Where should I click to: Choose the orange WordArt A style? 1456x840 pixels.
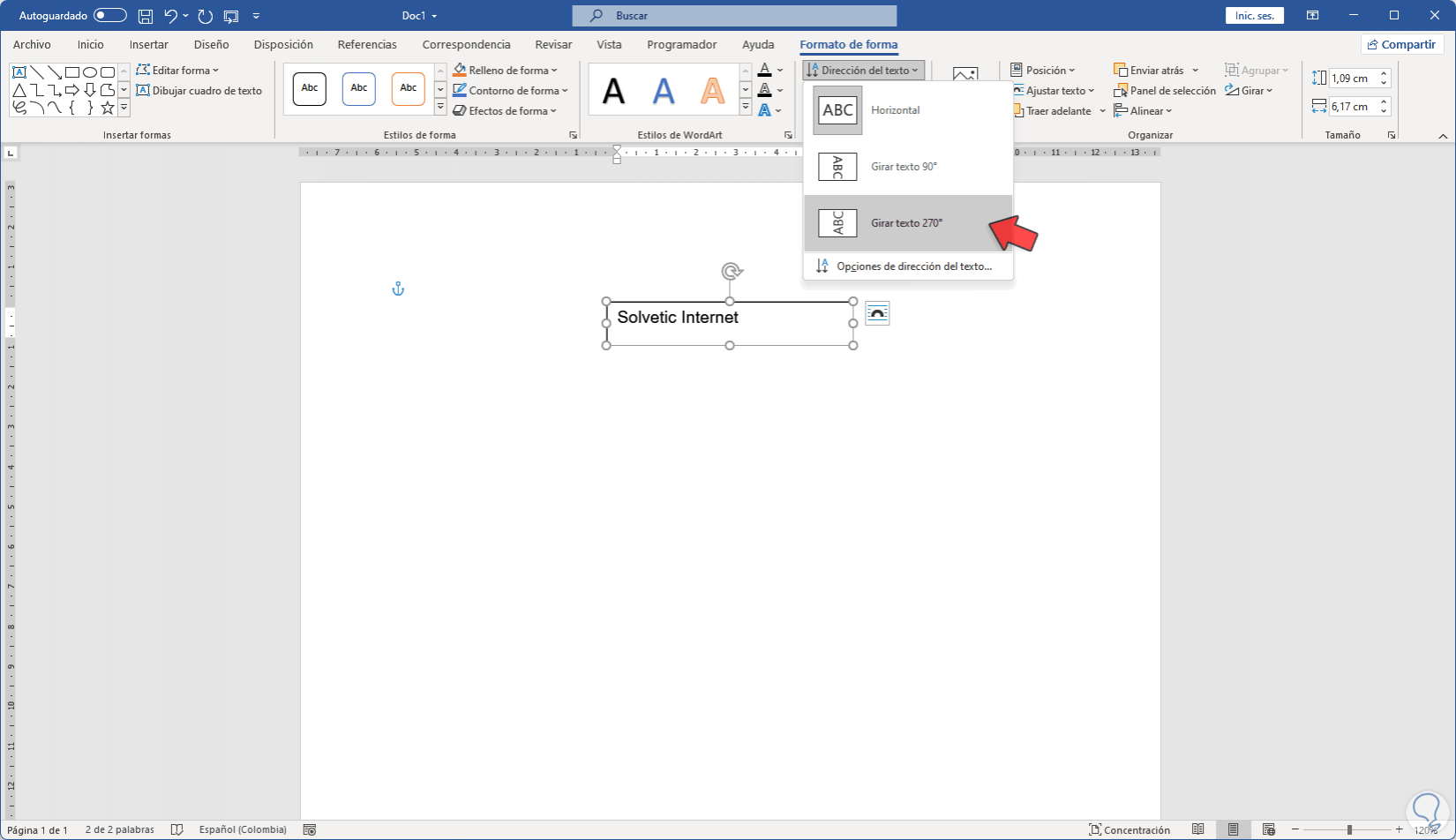712,89
